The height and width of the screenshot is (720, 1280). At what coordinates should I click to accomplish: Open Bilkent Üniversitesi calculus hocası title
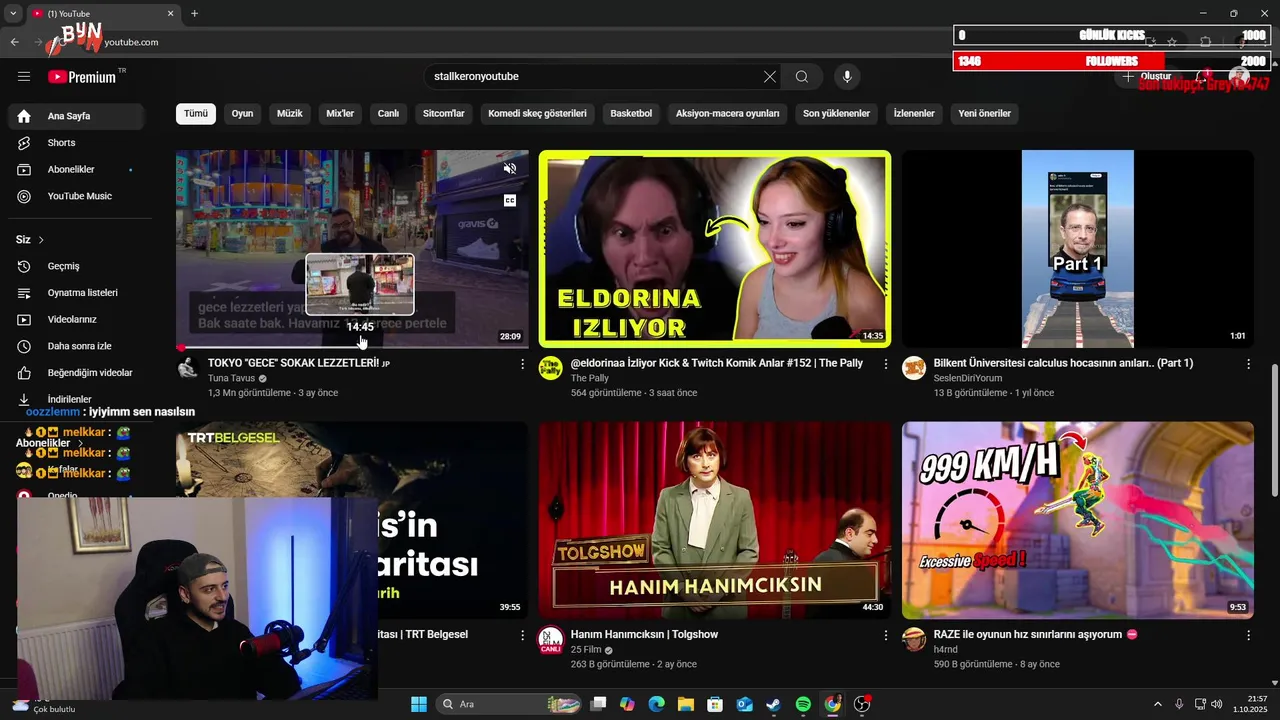tap(1063, 364)
